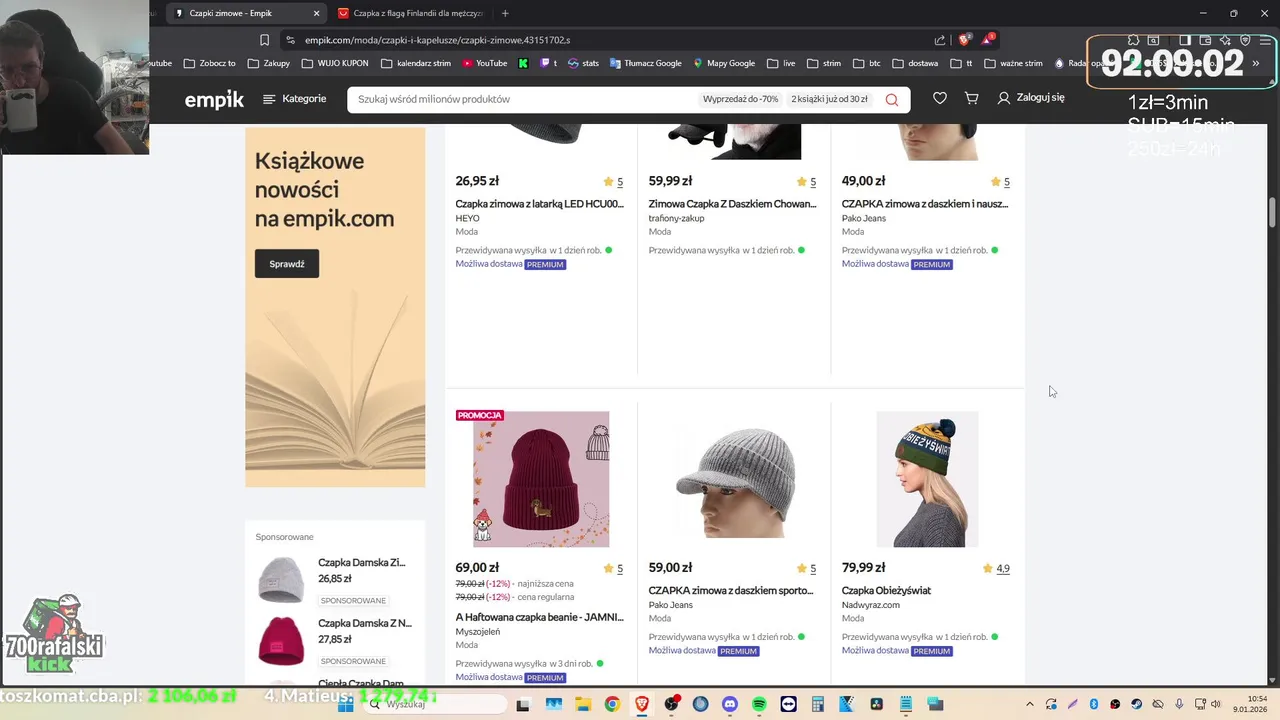Open File Explorer from taskbar

582,705
